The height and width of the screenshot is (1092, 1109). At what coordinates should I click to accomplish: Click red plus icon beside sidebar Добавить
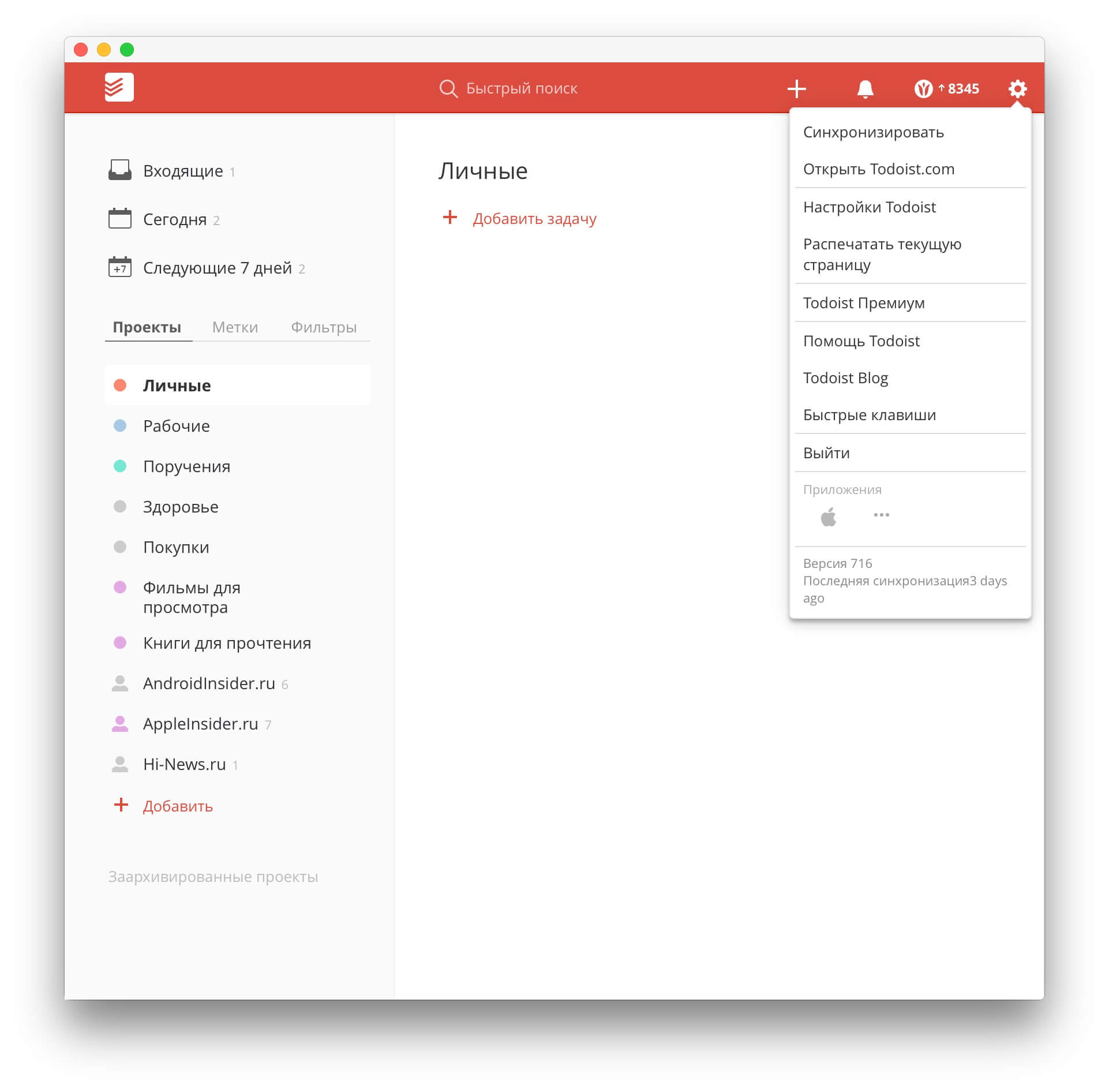point(121,805)
